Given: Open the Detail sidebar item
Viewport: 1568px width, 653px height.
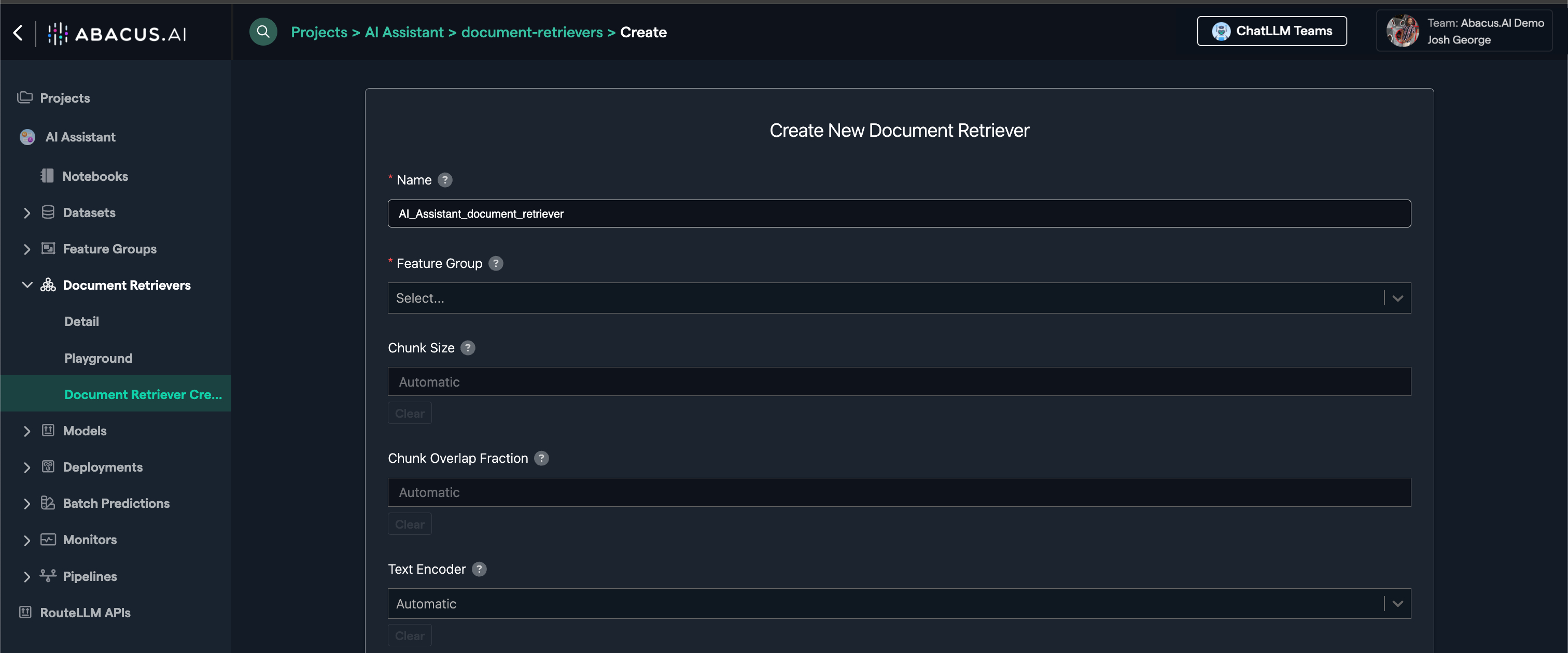Looking at the screenshot, I should tap(81, 321).
